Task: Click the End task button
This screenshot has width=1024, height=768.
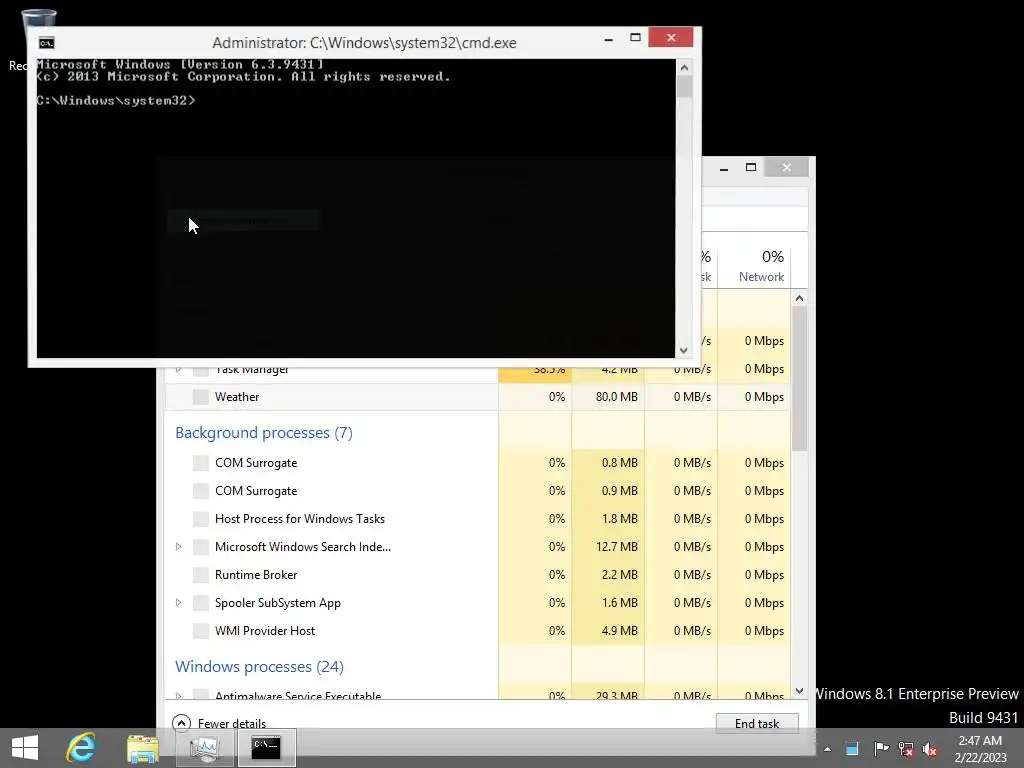Action: tap(757, 724)
